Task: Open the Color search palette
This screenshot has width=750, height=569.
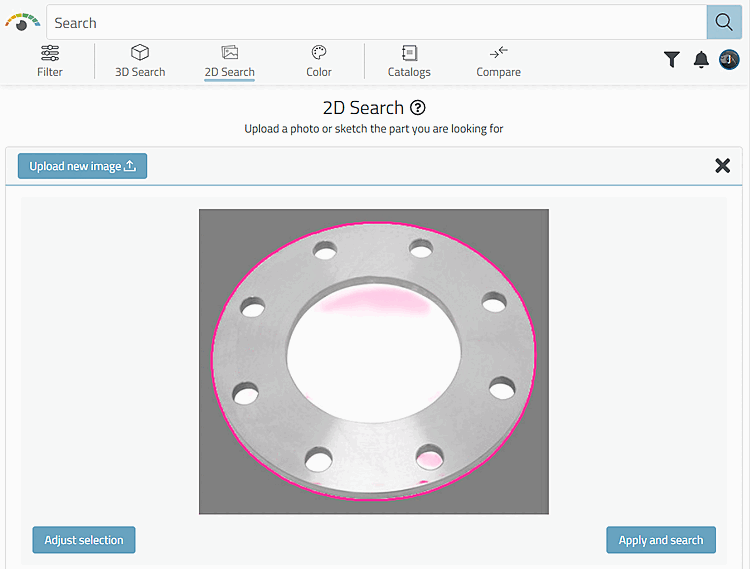Action: click(319, 61)
